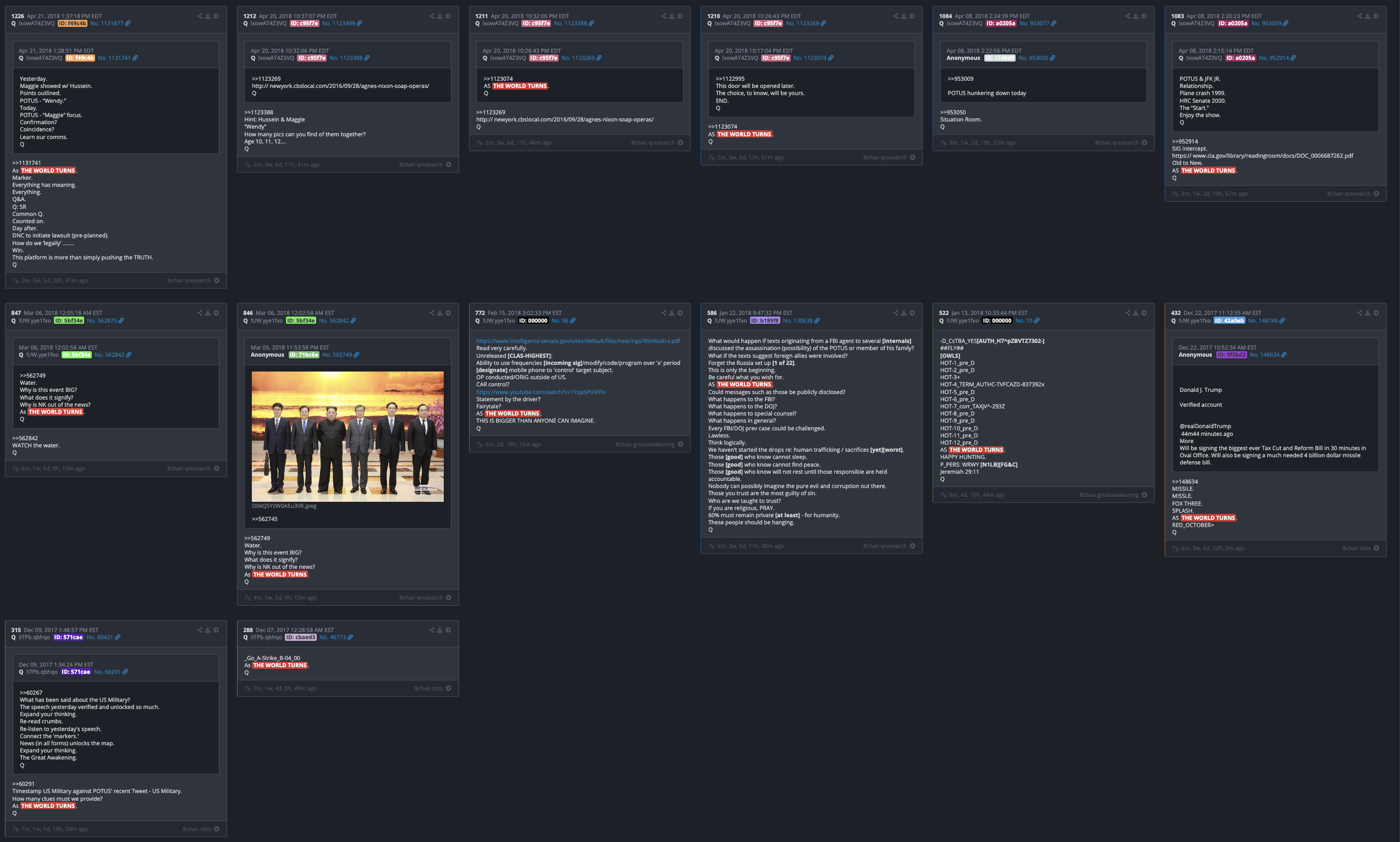Click post number 1226 heading
1400x842 pixels.
[x=17, y=16]
